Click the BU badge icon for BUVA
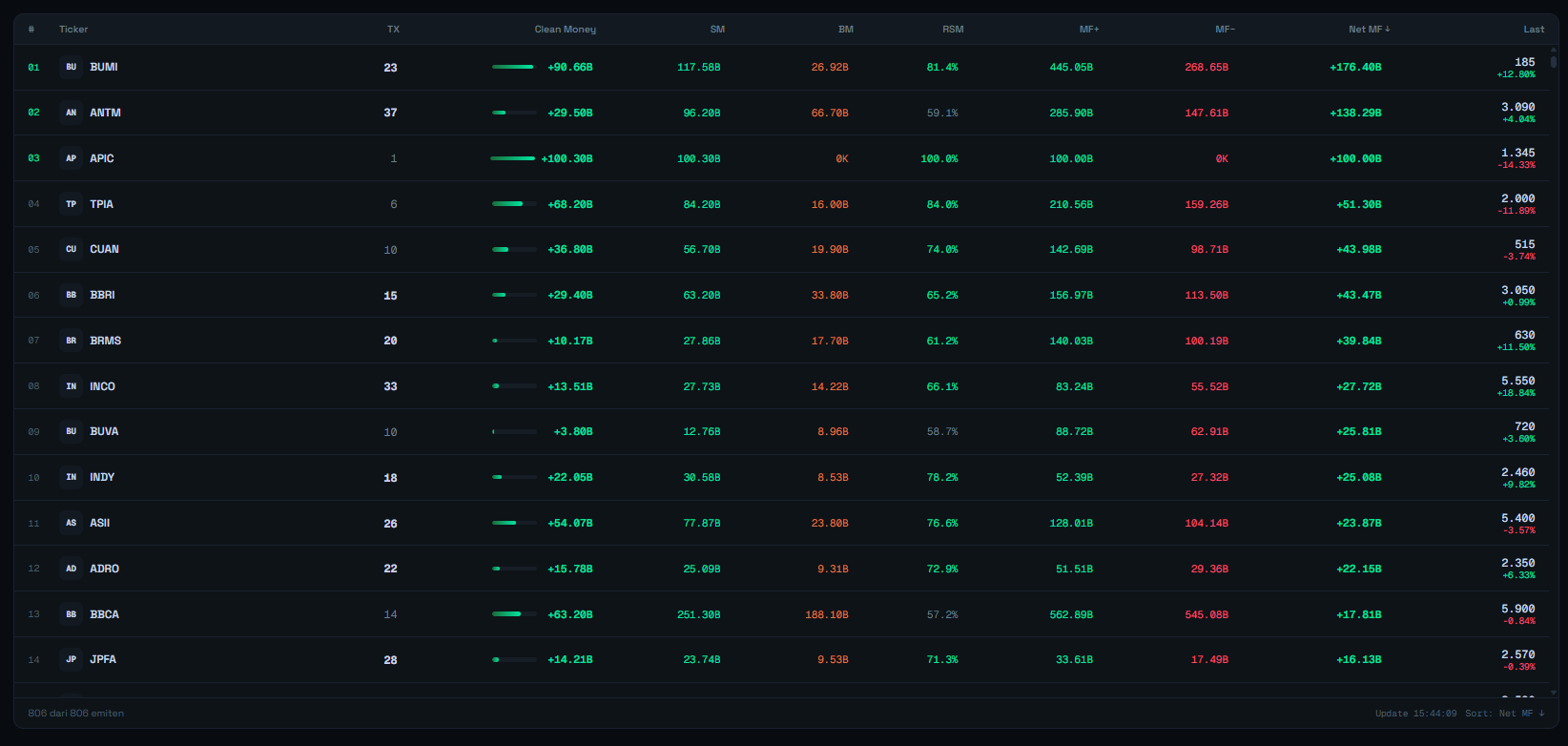The image size is (1568, 746). point(71,431)
